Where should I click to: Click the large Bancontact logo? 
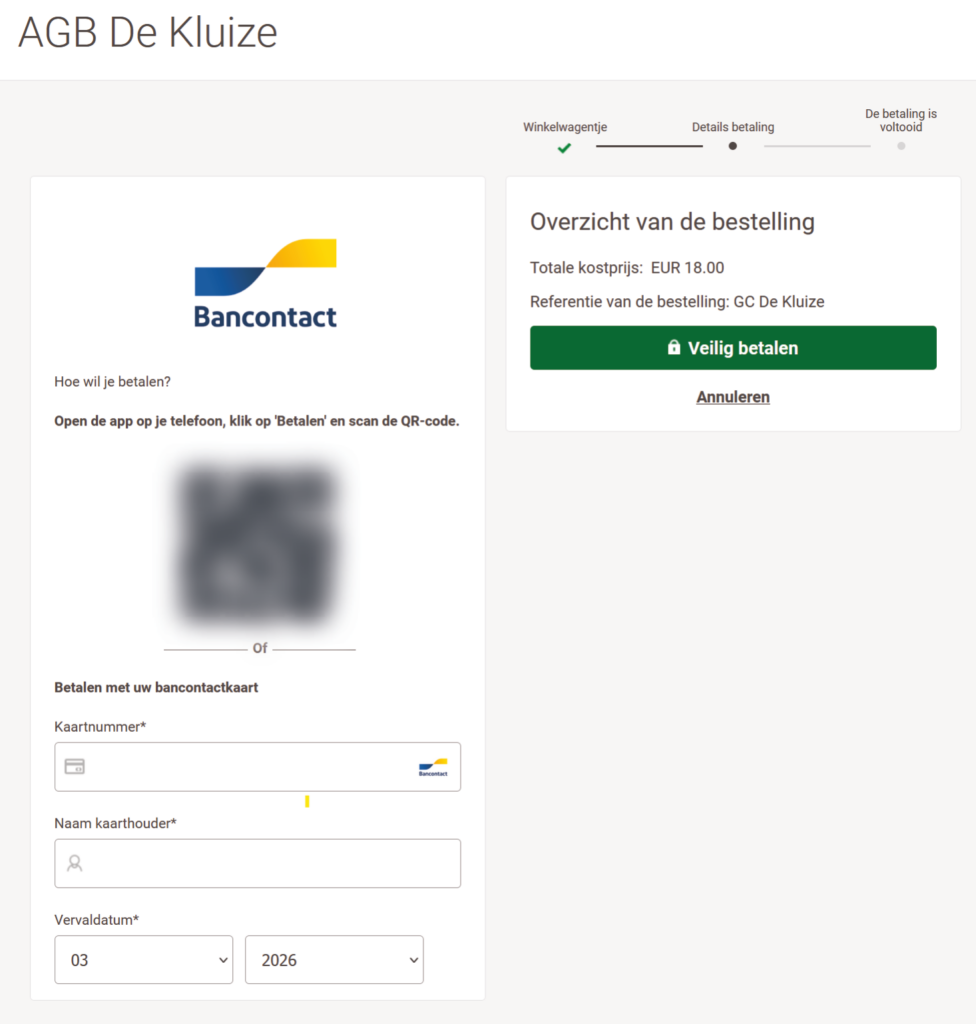click(x=265, y=284)
